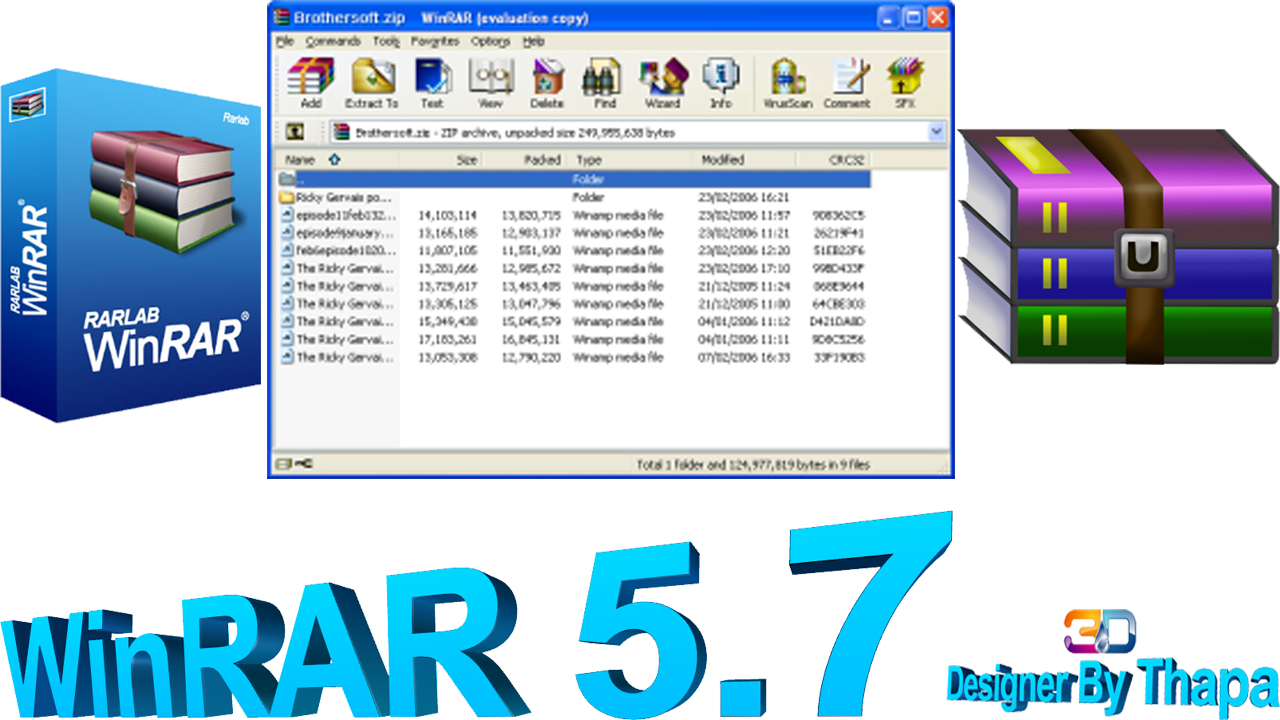
Task: Select The Ricky Gervai... file modified 17:10
Action: 346,268
